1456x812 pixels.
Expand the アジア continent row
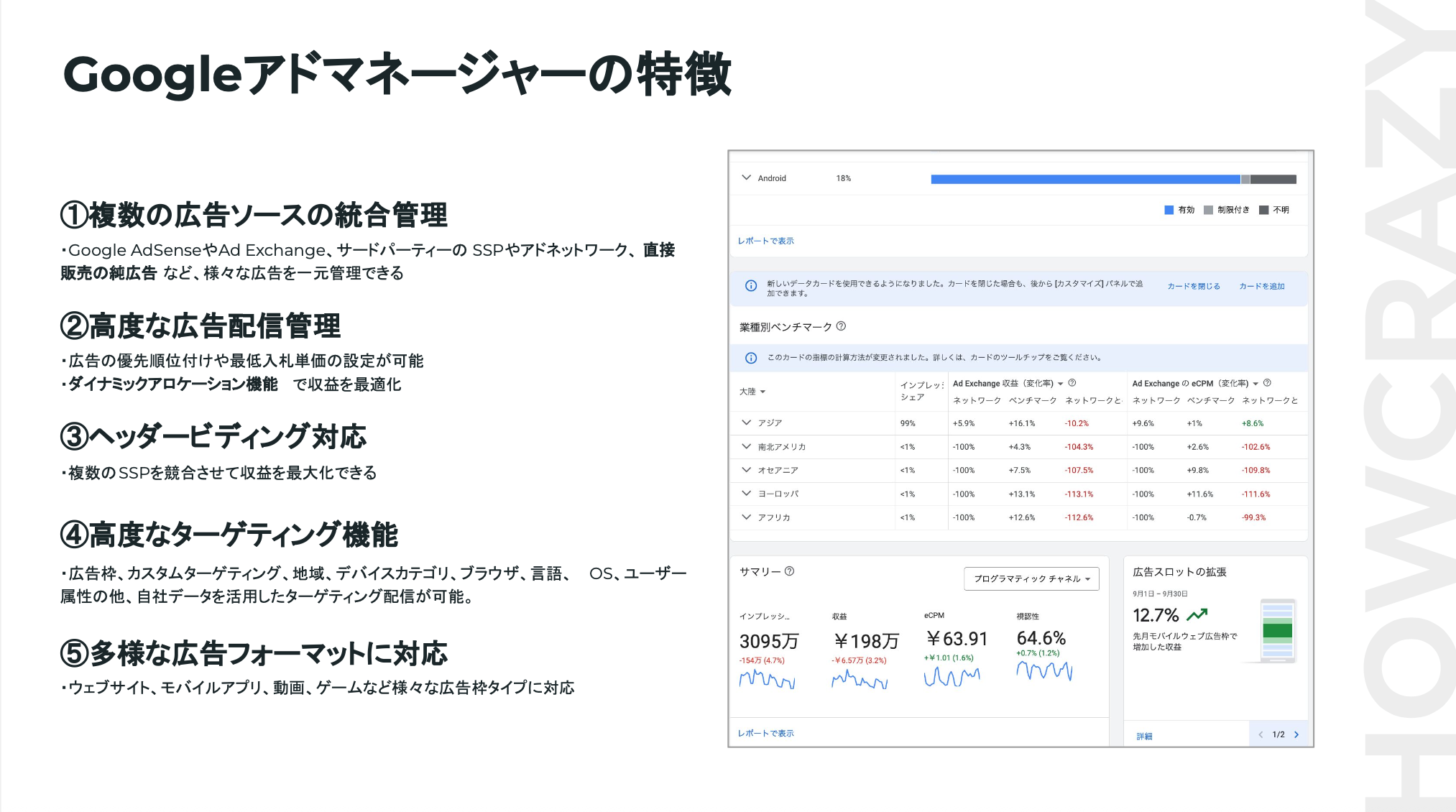(x=746, y=423)
